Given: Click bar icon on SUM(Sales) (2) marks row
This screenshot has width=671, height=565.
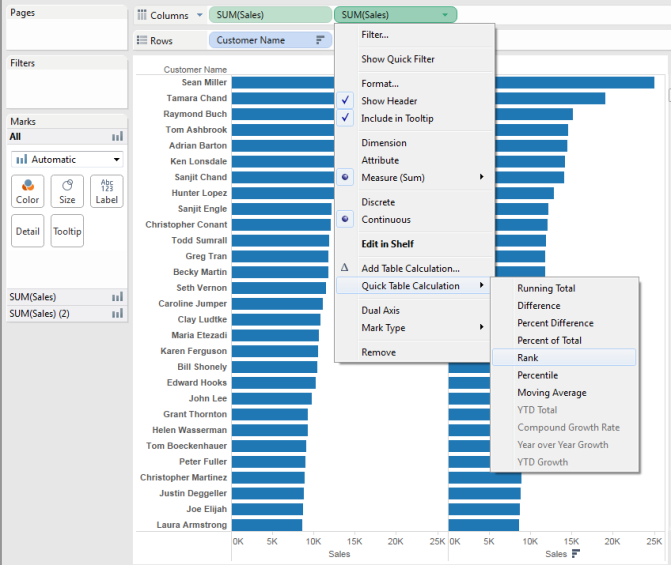Looking at the screenshot, I should [117, 314].
